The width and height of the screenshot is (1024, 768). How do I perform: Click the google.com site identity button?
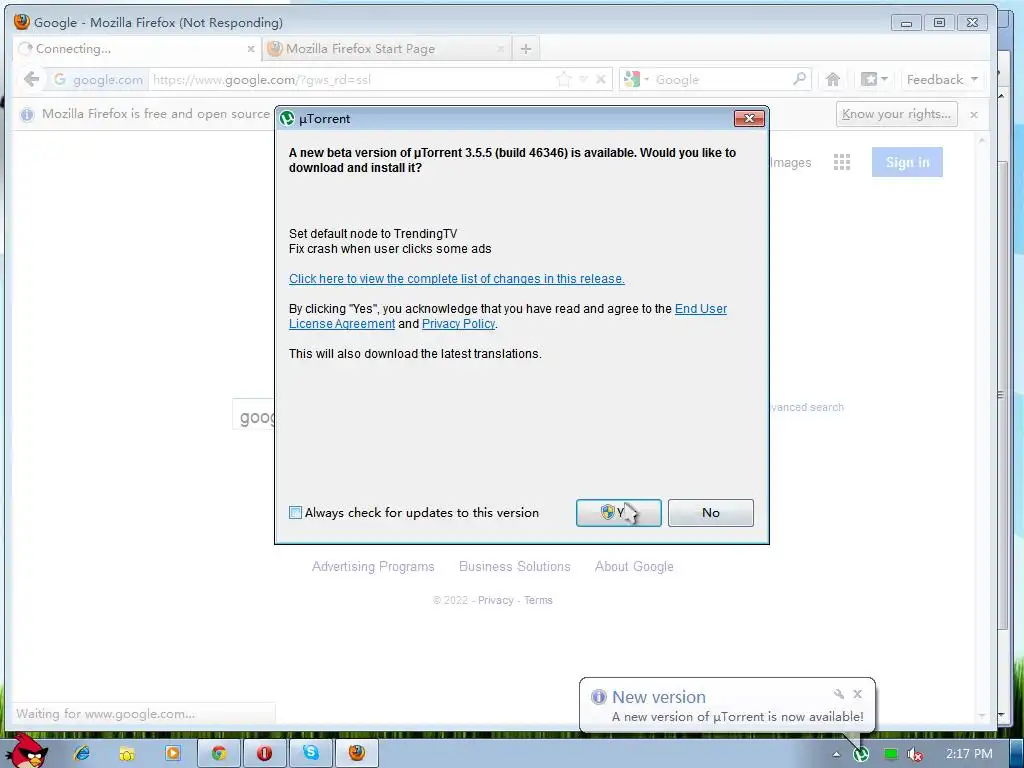pos(99,80)
